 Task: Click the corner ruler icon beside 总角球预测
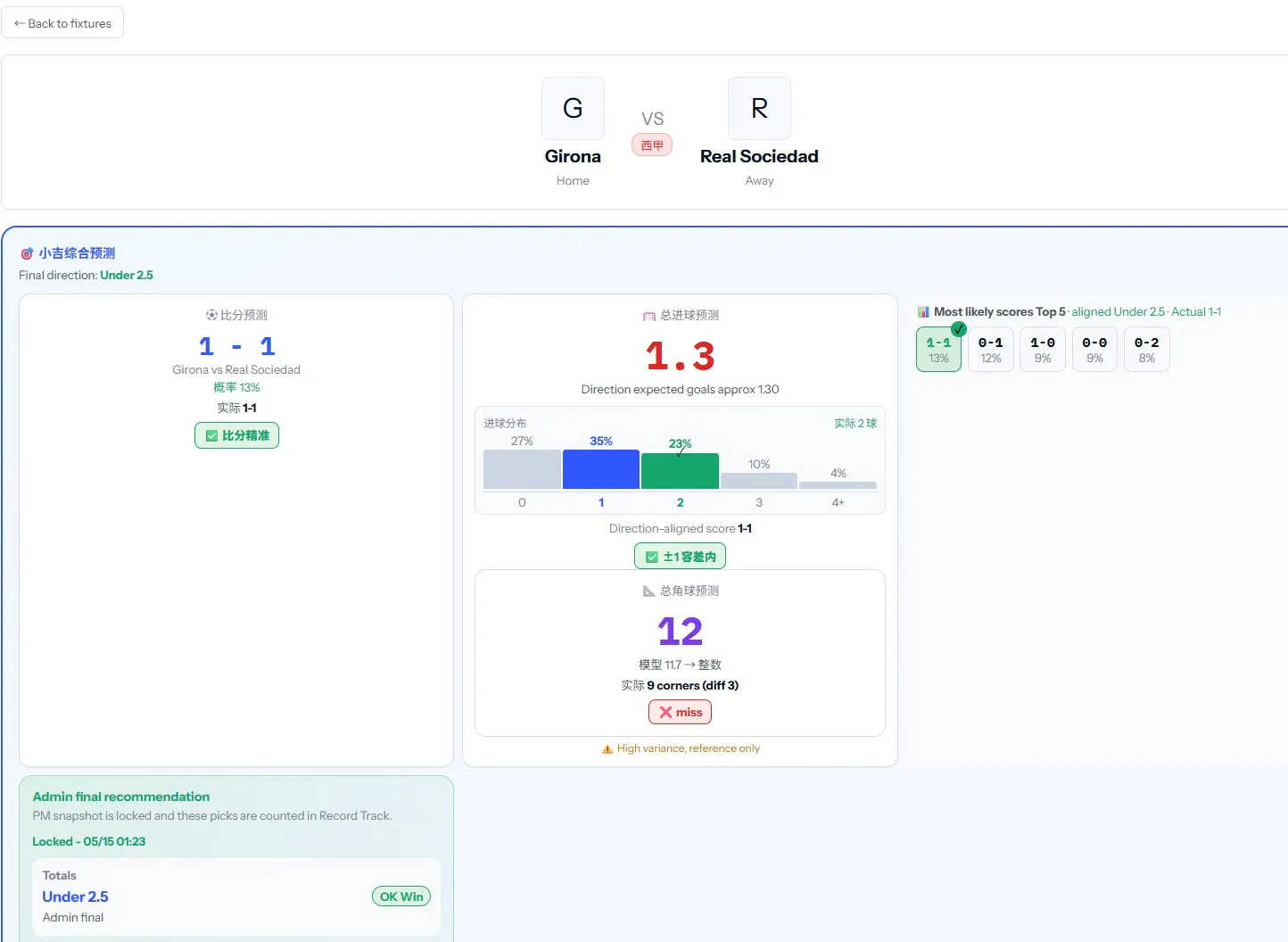point(648,591)
